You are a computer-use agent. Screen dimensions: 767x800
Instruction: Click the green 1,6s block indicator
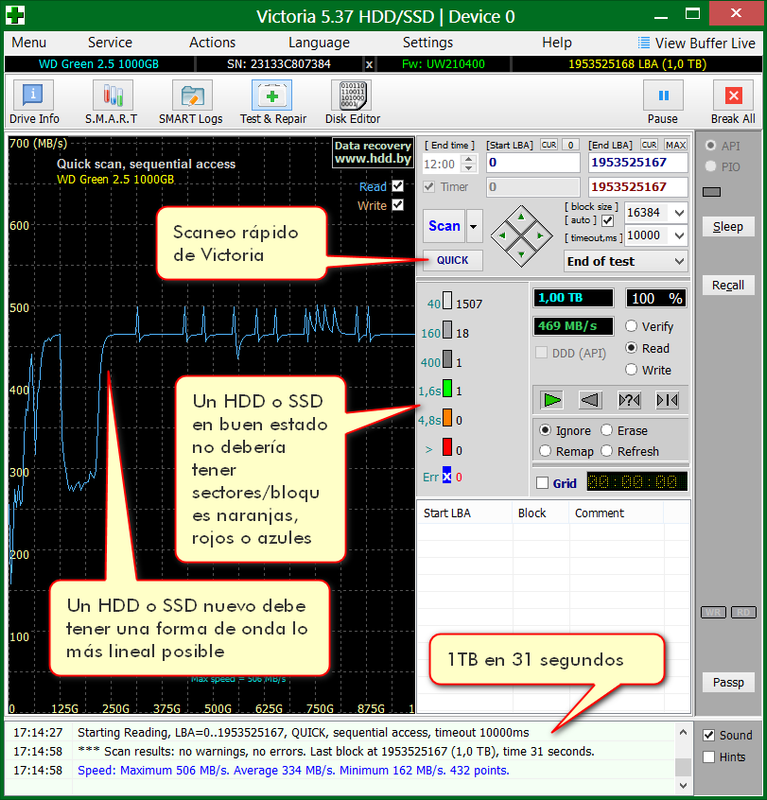click(x=447, y=388)
